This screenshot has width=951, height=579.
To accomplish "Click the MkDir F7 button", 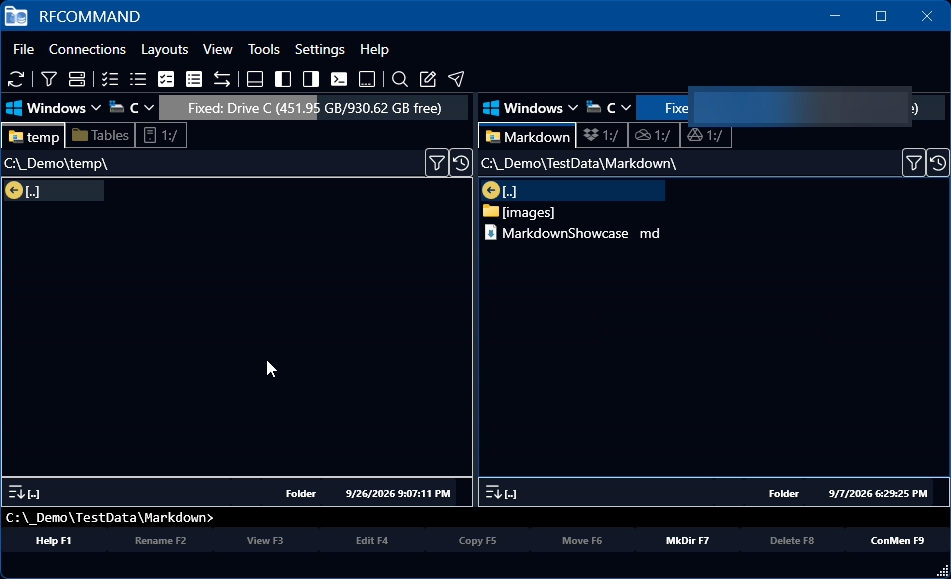I will tap(687, 540).
